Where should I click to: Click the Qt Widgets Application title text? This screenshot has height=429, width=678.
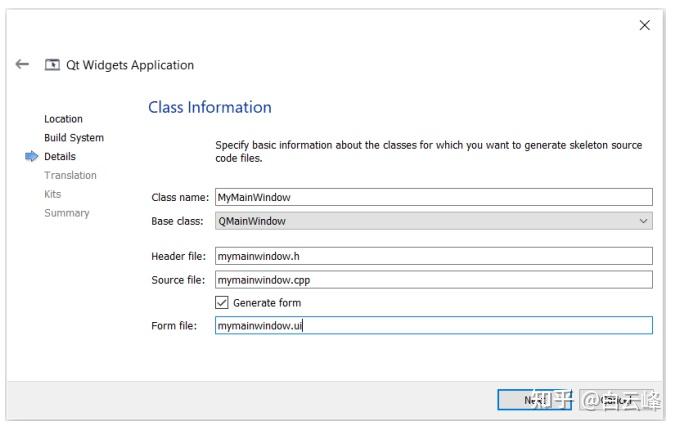tap(130, 65)
